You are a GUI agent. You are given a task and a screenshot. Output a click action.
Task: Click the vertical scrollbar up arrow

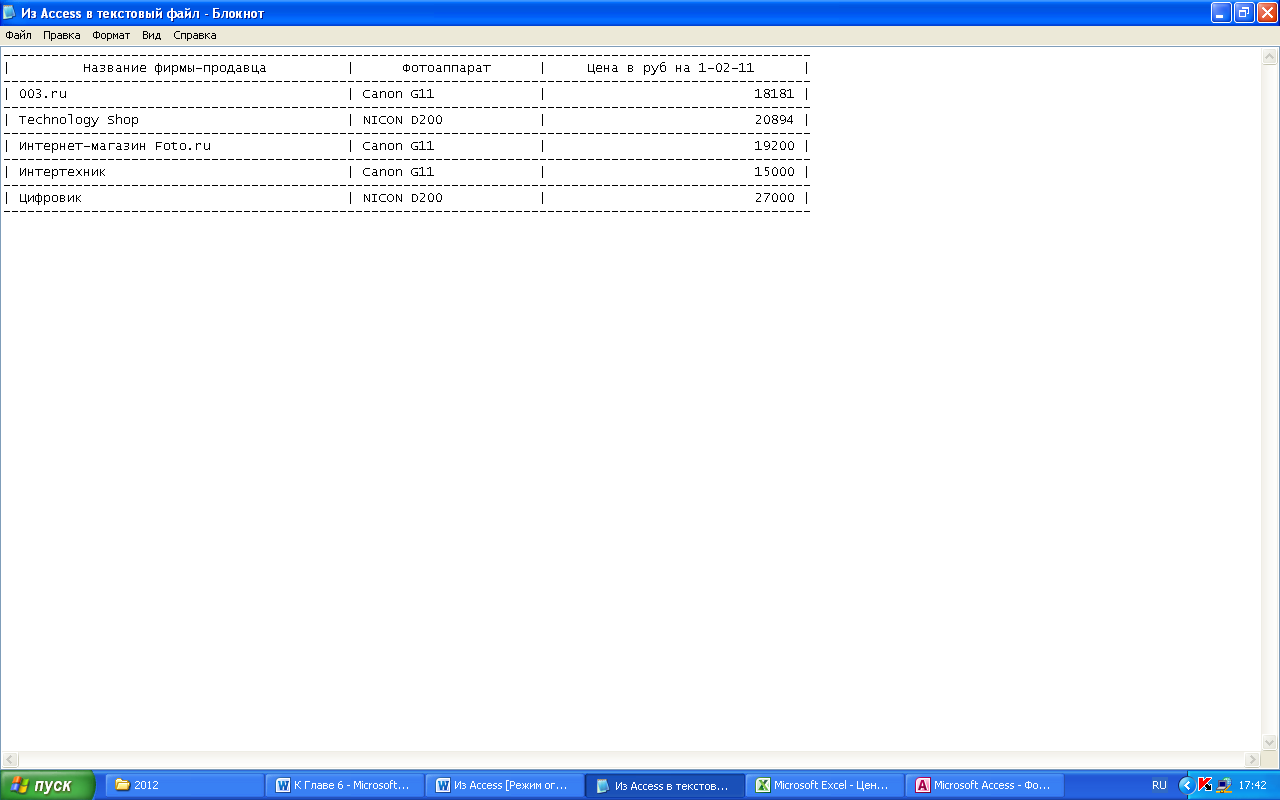click(x=1270, y=57)
